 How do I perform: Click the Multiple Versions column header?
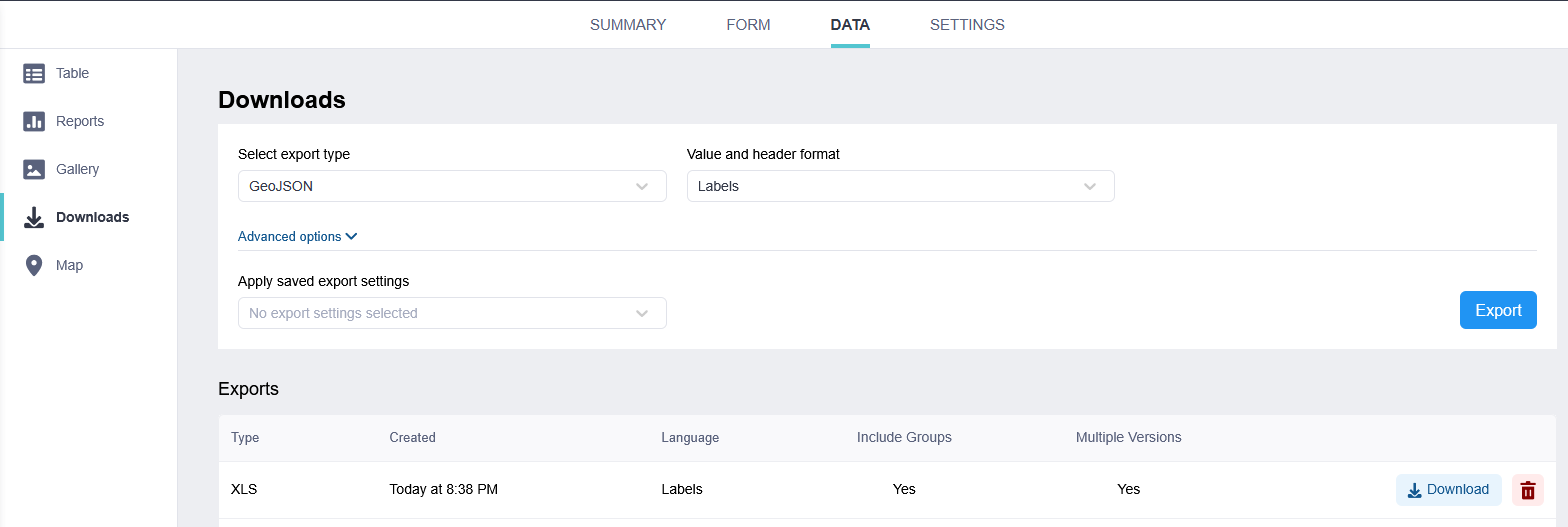point(1128,438)
